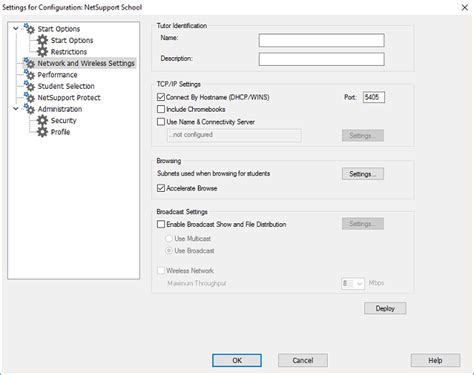Viewport: 474px width, 375px height.
Task: Click the gear icon beside NetSupport Protect
Action: (x=29, y=98)
